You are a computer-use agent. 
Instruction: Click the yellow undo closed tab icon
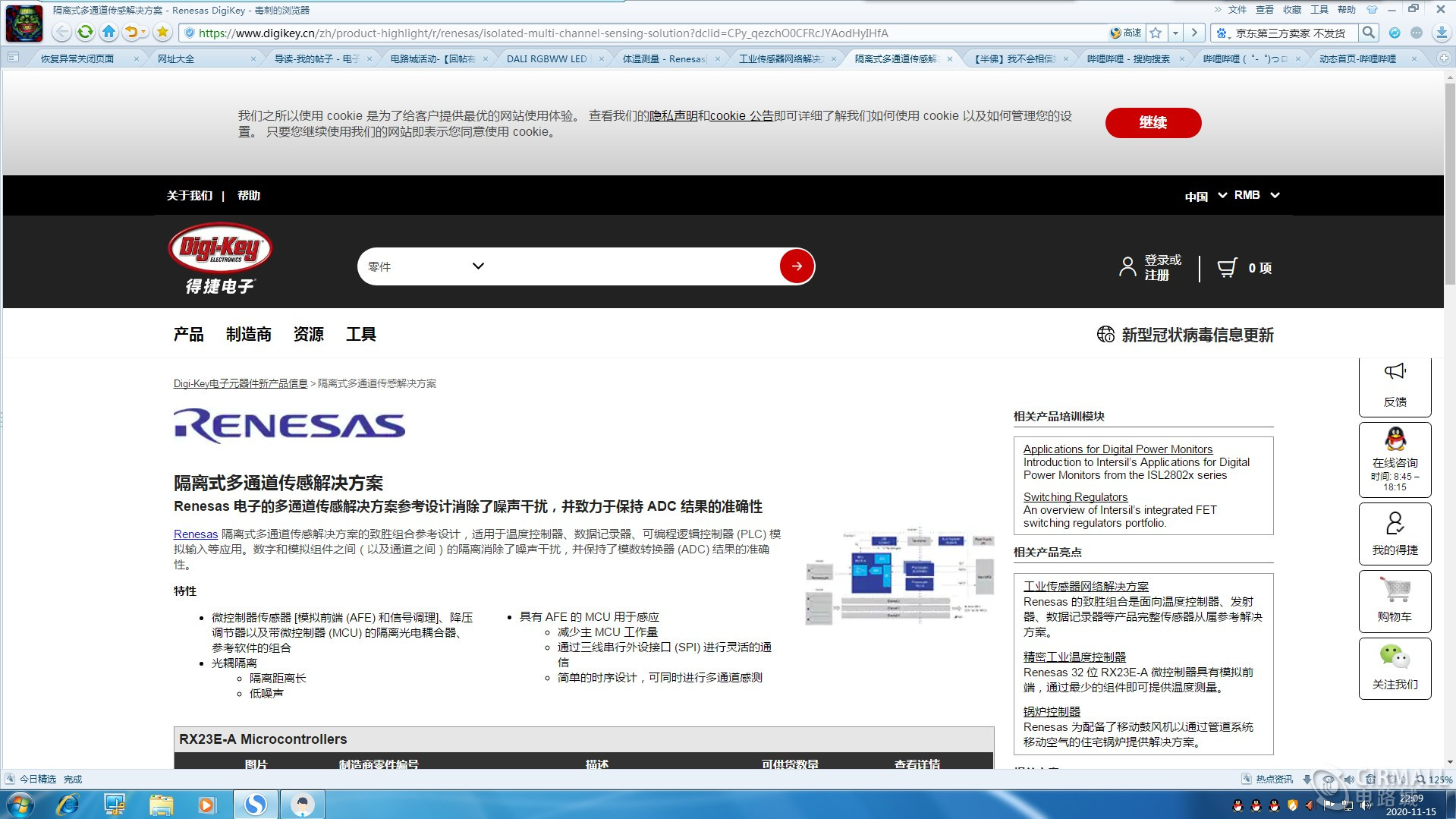[131, 32]
